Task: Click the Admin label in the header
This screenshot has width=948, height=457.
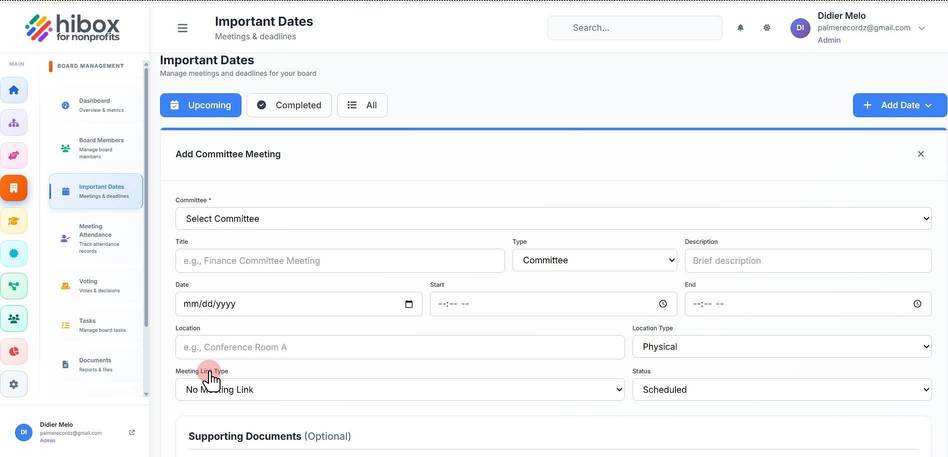Action: coord(829,41)
